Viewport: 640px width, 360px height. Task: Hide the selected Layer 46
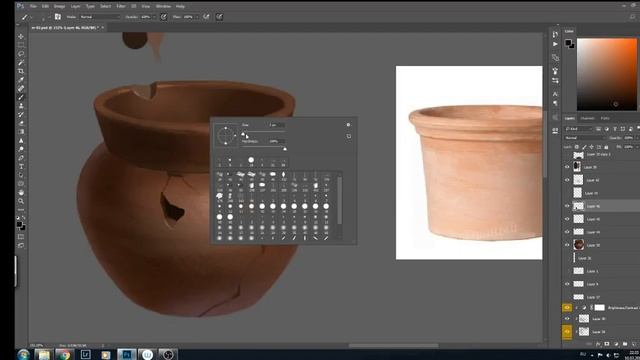pos(567,206)
